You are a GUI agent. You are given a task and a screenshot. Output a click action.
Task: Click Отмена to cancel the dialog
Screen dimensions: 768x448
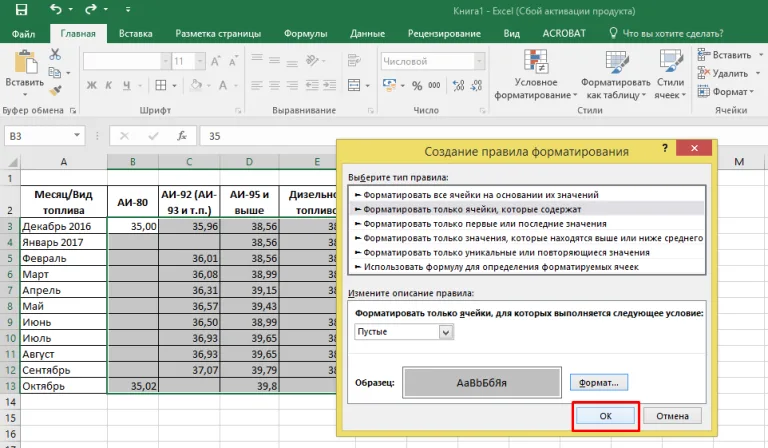point(672,416)
